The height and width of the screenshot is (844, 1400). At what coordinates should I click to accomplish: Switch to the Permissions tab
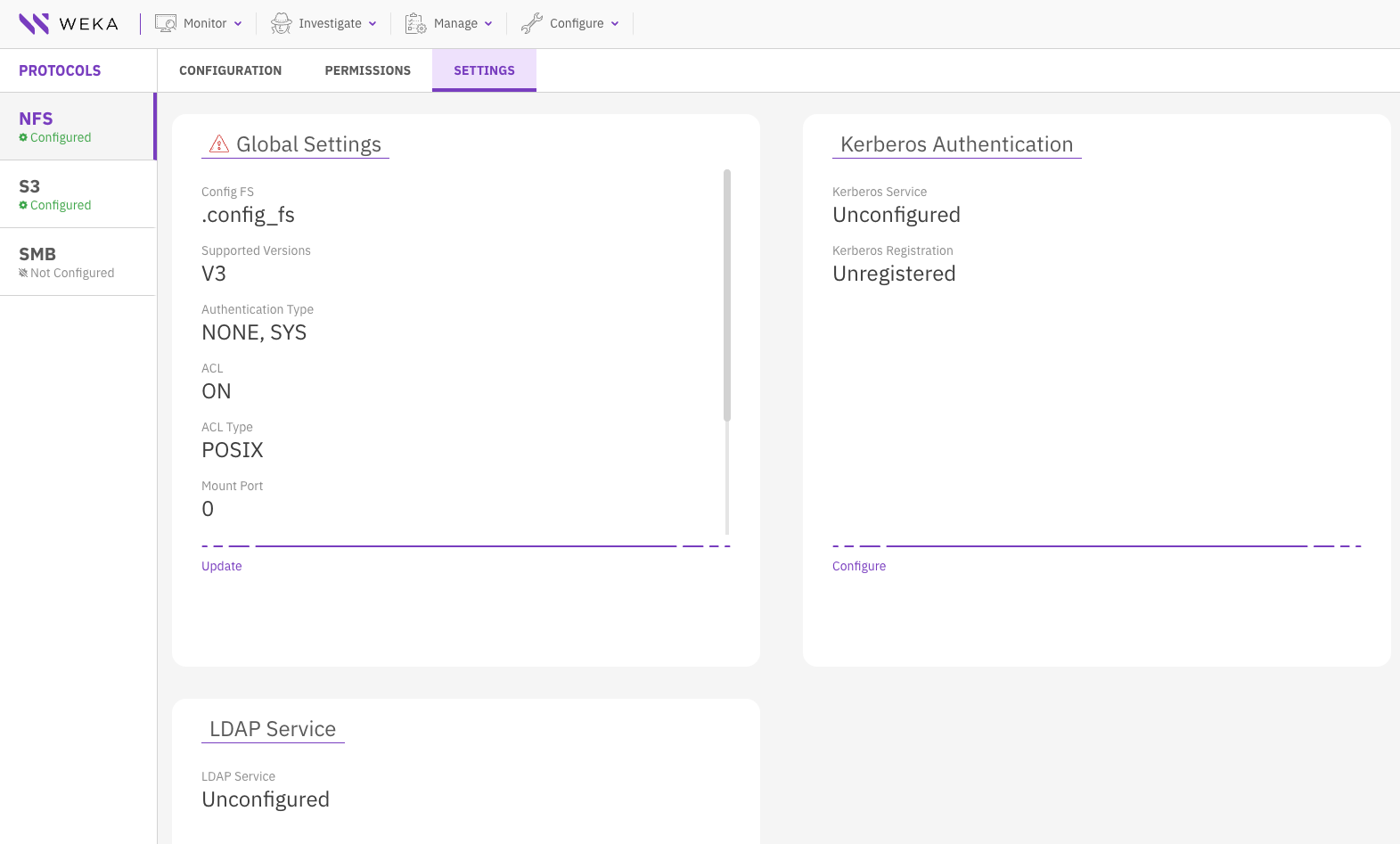coord(367,70)
